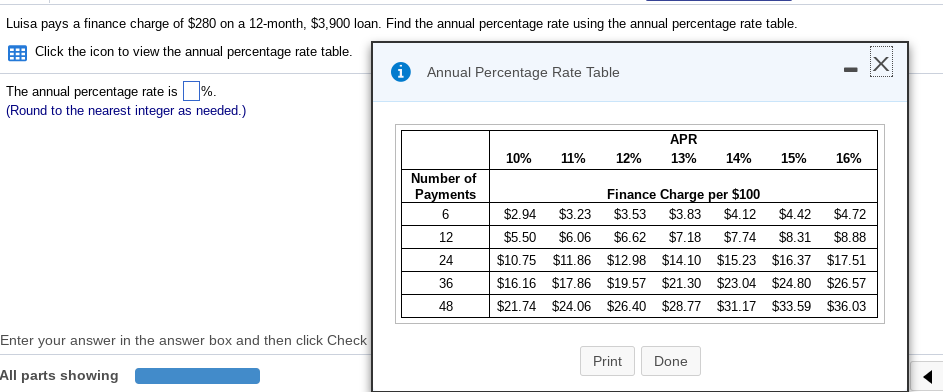Click the $36.03 table cell
The image size is (943, 392).
[x=847, y=306]
